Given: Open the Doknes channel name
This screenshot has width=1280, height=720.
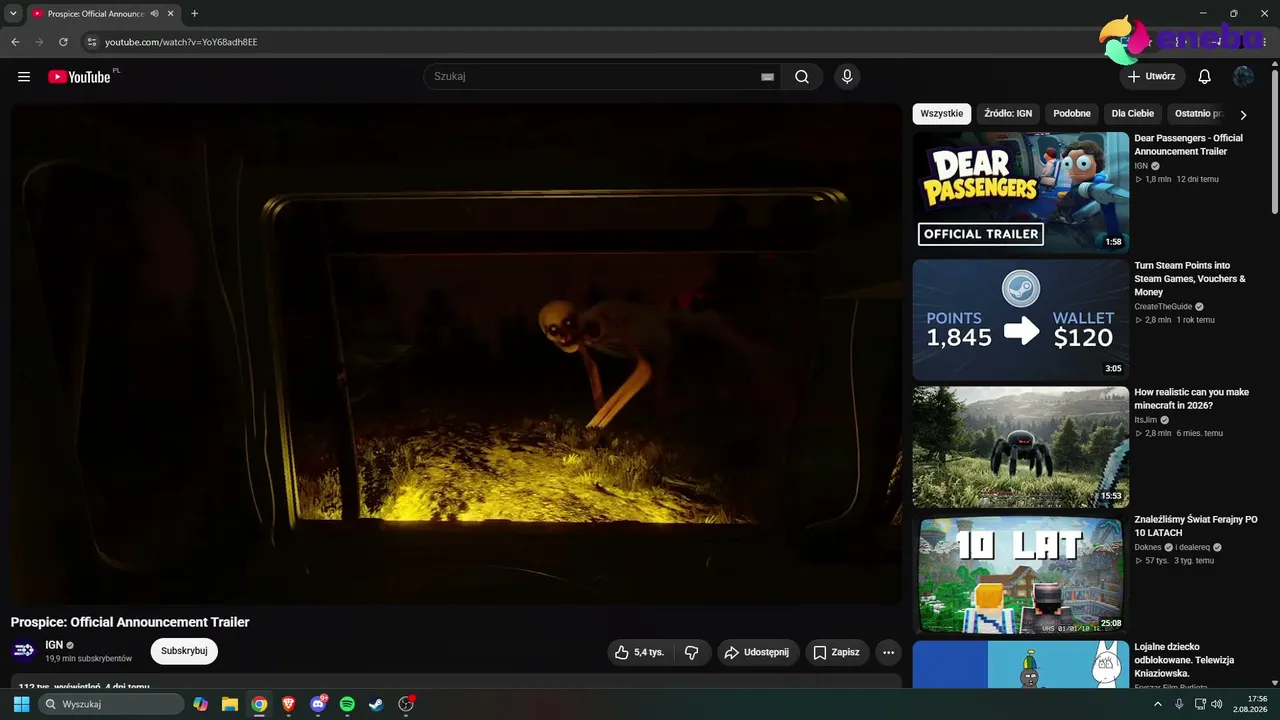Looking at the screenshot, I should click(x=1148, y=547).
